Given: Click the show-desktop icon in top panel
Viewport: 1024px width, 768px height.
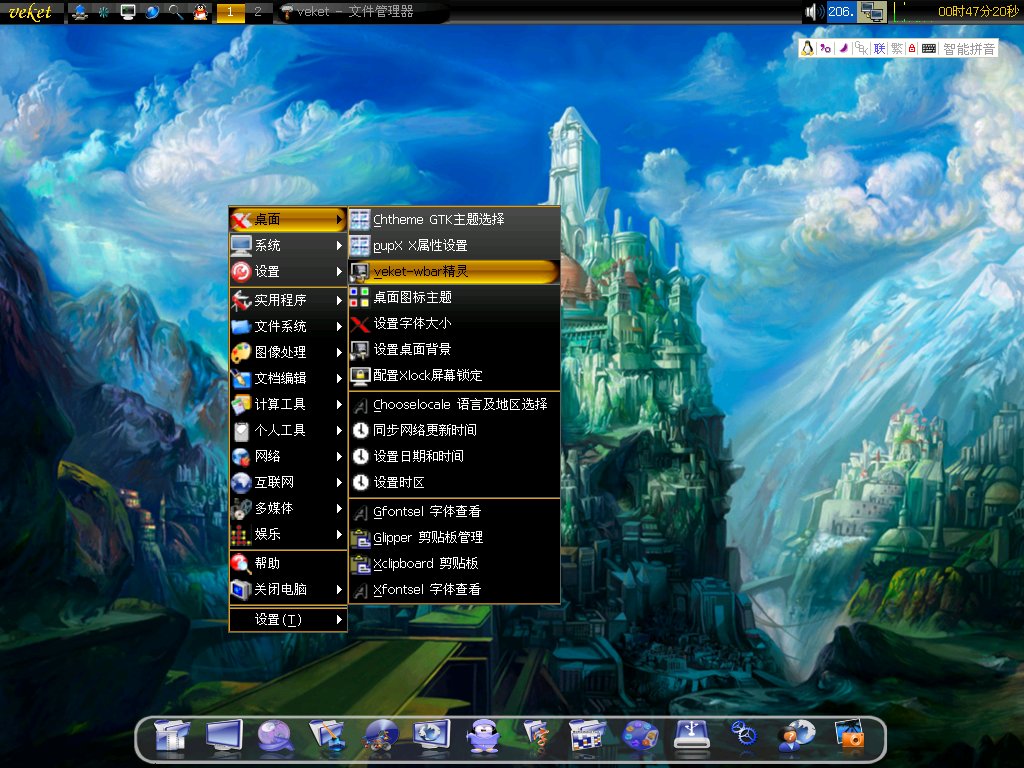Looking at the screenshot, I should [80, 12].
